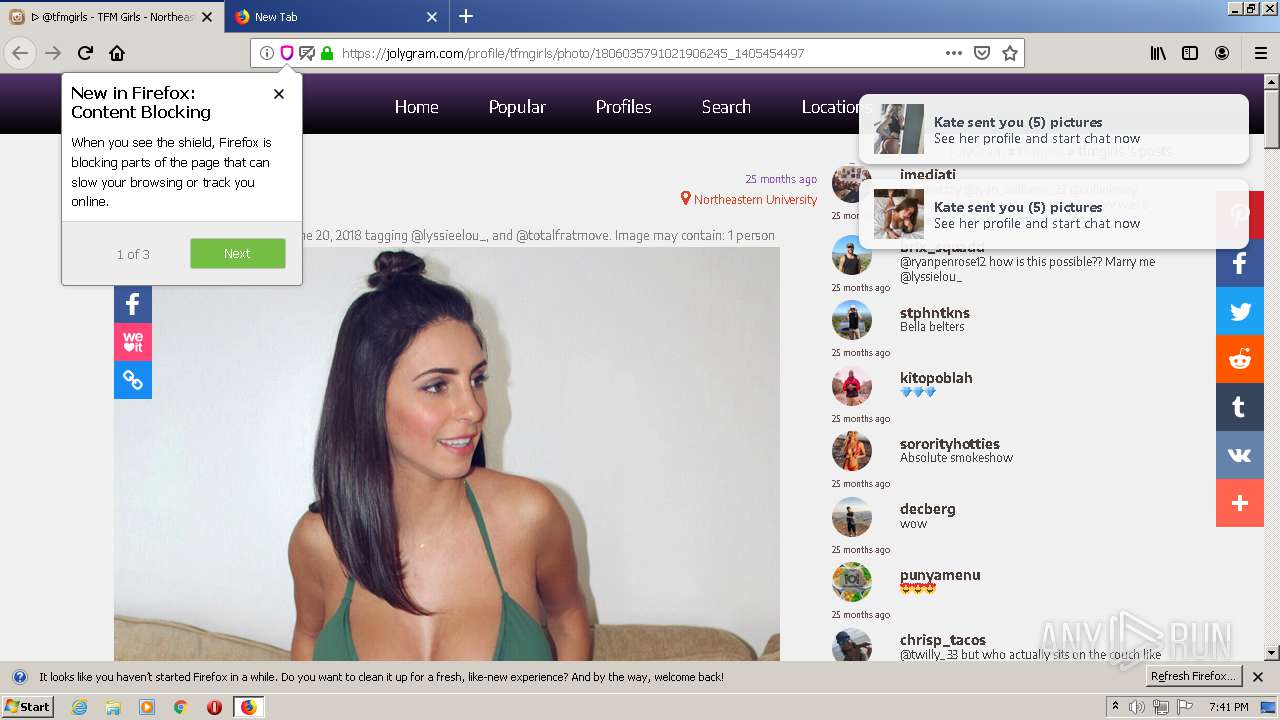Click stphntkns avatar thumbnail
Image resolution: width=1280 pixels, height=720 pixels.
[x=852, y=320]
